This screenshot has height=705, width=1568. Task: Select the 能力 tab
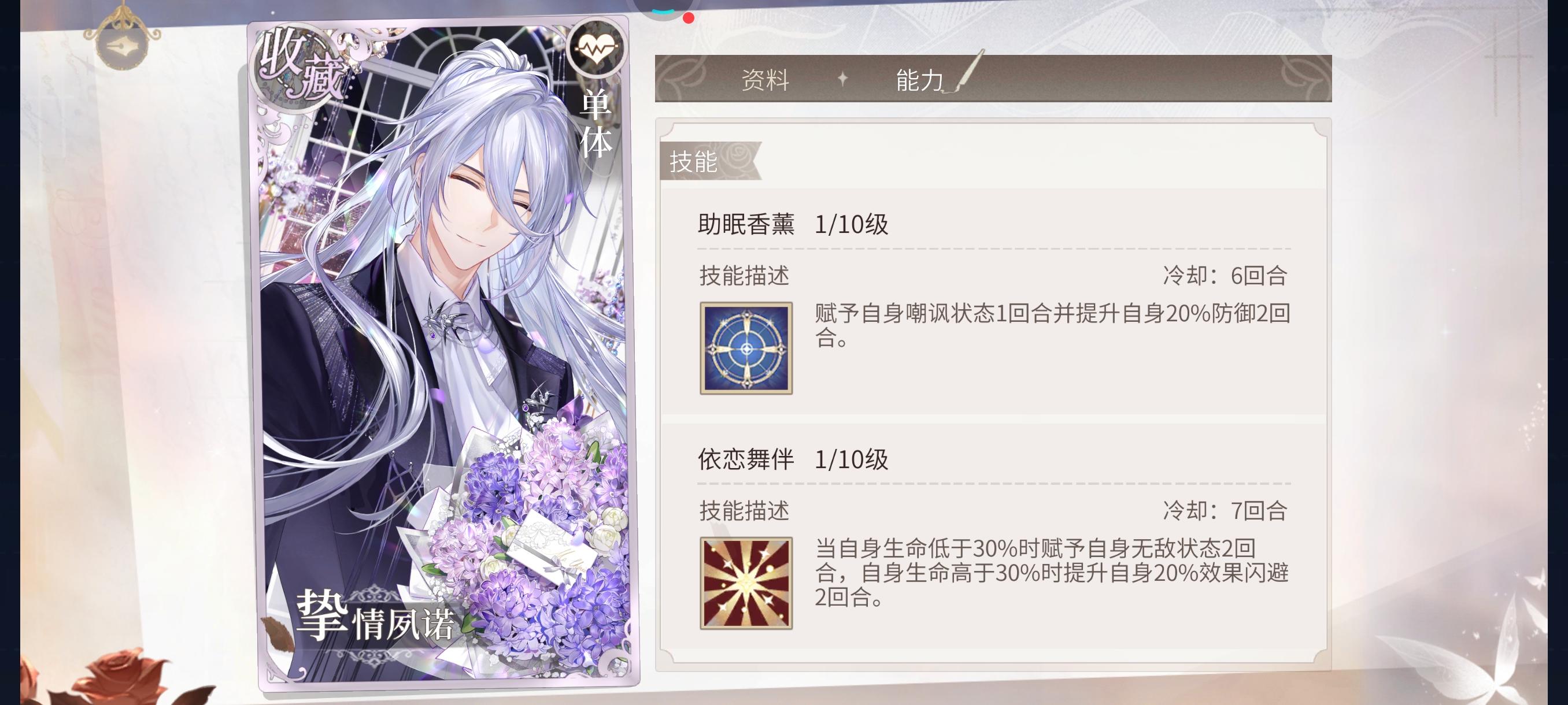click(919, 80)
